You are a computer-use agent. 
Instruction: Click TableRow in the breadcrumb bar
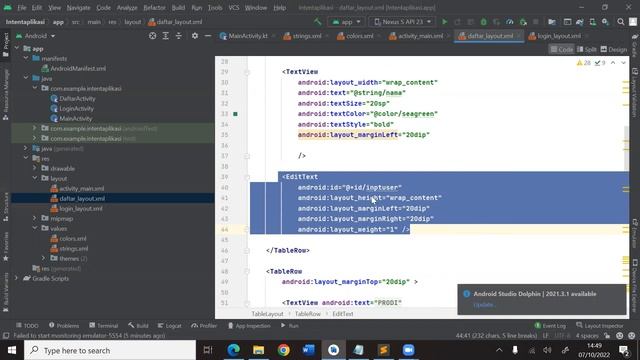point(308,314)
